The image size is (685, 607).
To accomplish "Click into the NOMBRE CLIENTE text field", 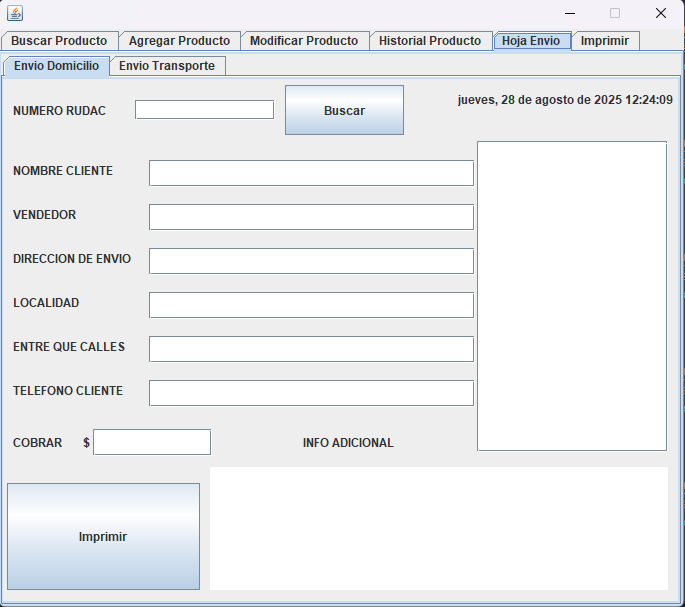I will [x=311, y=173].
